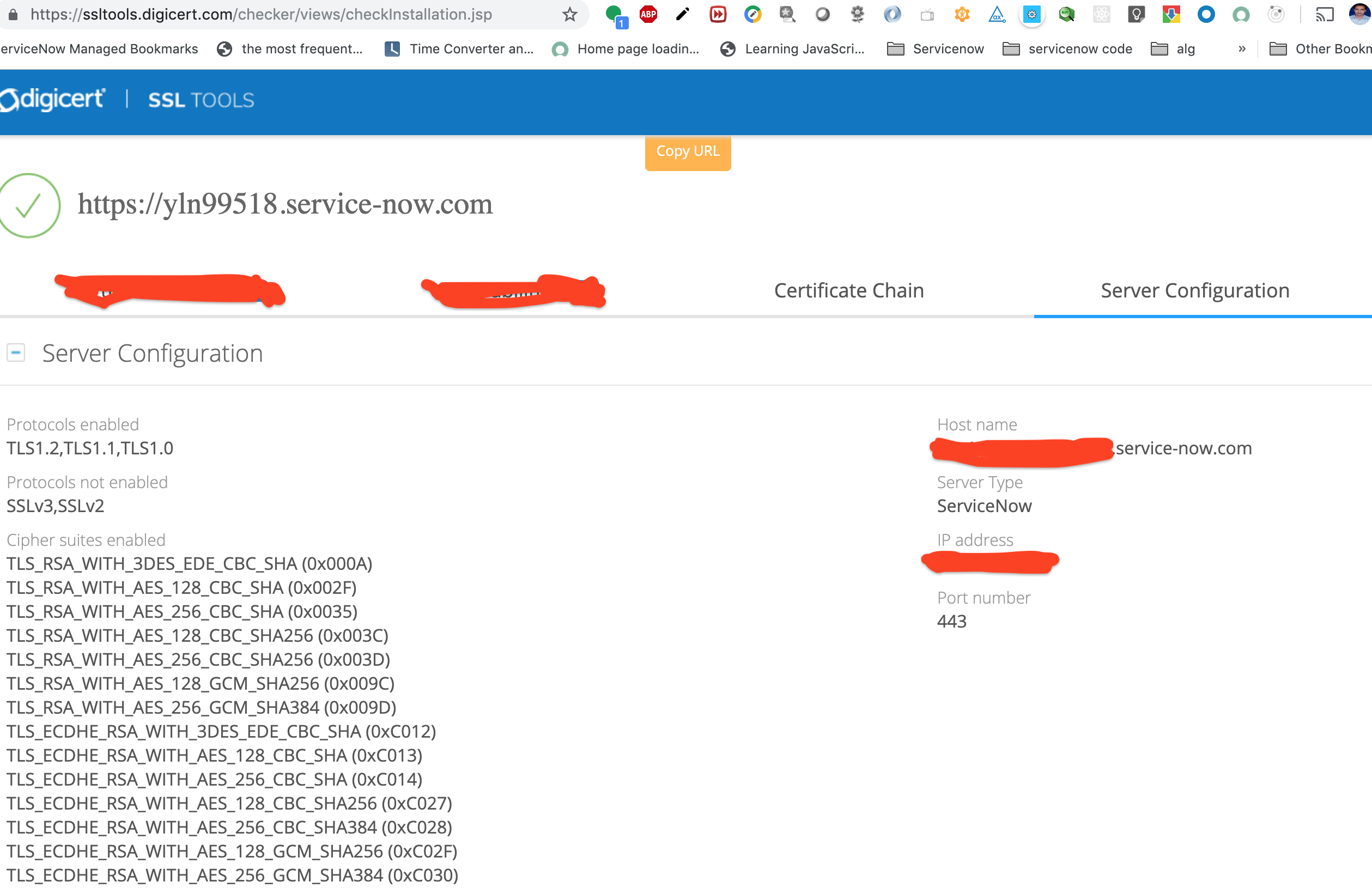Open Time Converter bookmark
Image resolution: width=1372 pixels, height=888 pixels.
pyautogui.click(x=459, y=49)
